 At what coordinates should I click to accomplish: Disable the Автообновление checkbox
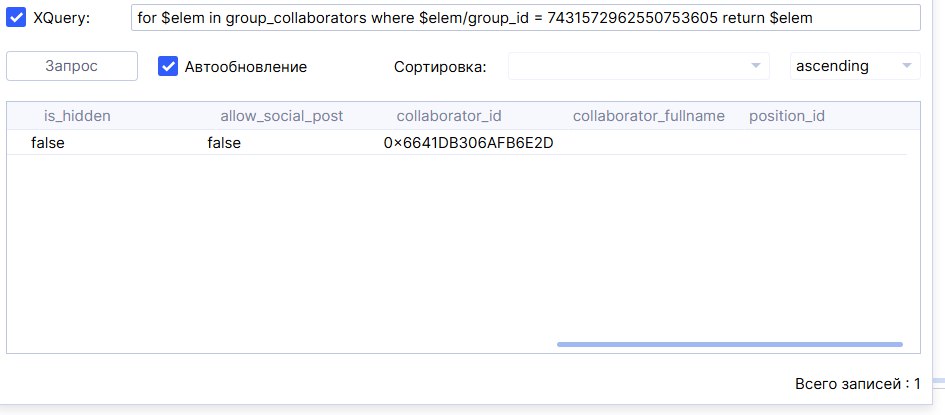coord(168,66)
